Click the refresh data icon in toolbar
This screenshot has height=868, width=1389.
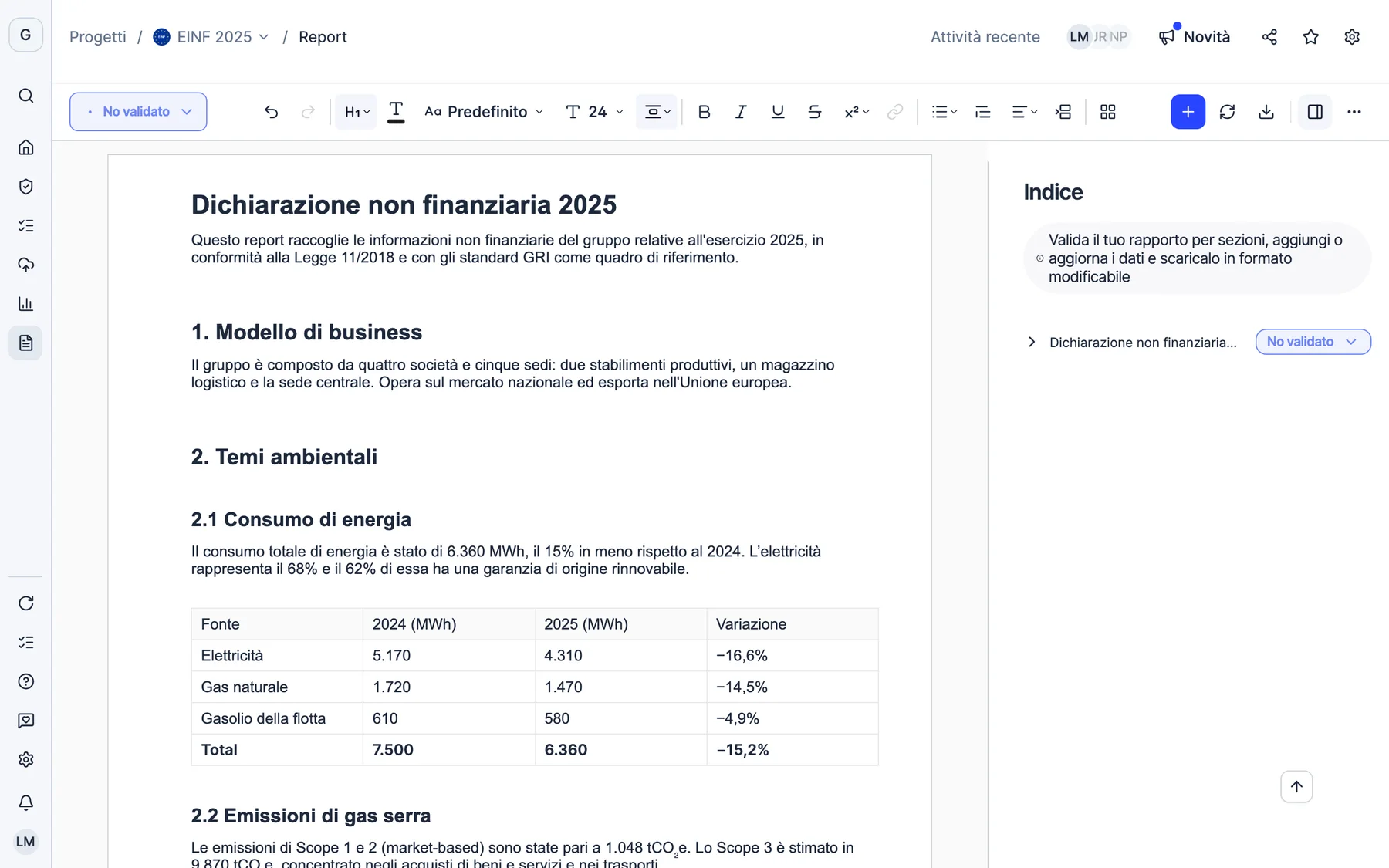click(1227, 112)
